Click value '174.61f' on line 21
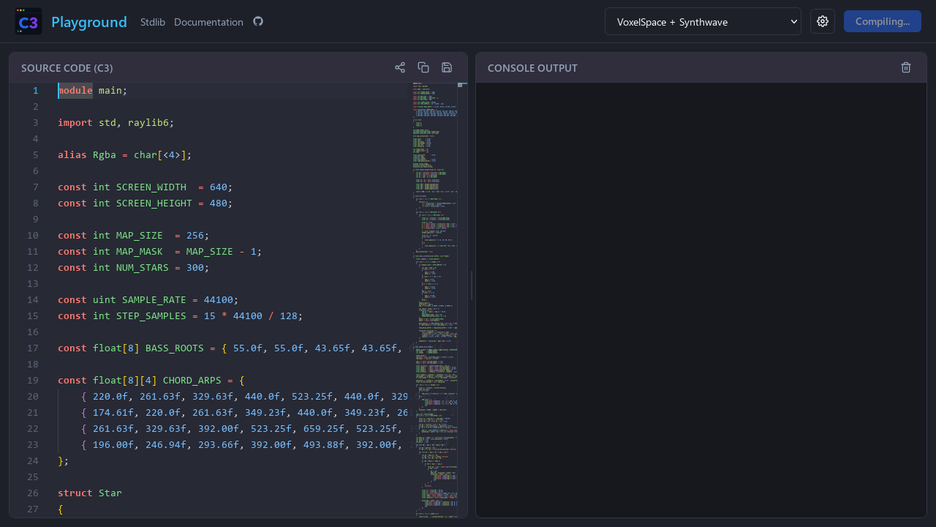This screenshot has width=936, height=527. coord(113,413)
